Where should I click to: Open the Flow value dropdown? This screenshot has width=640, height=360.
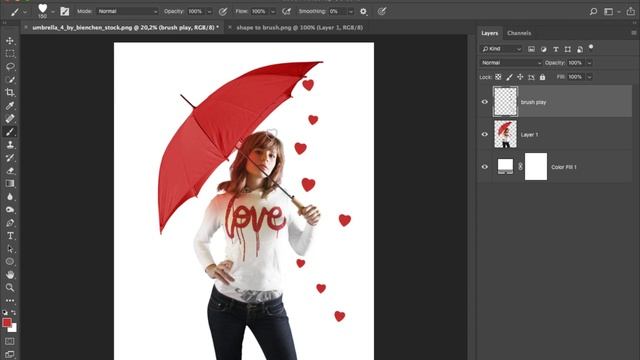click(273, 12)
